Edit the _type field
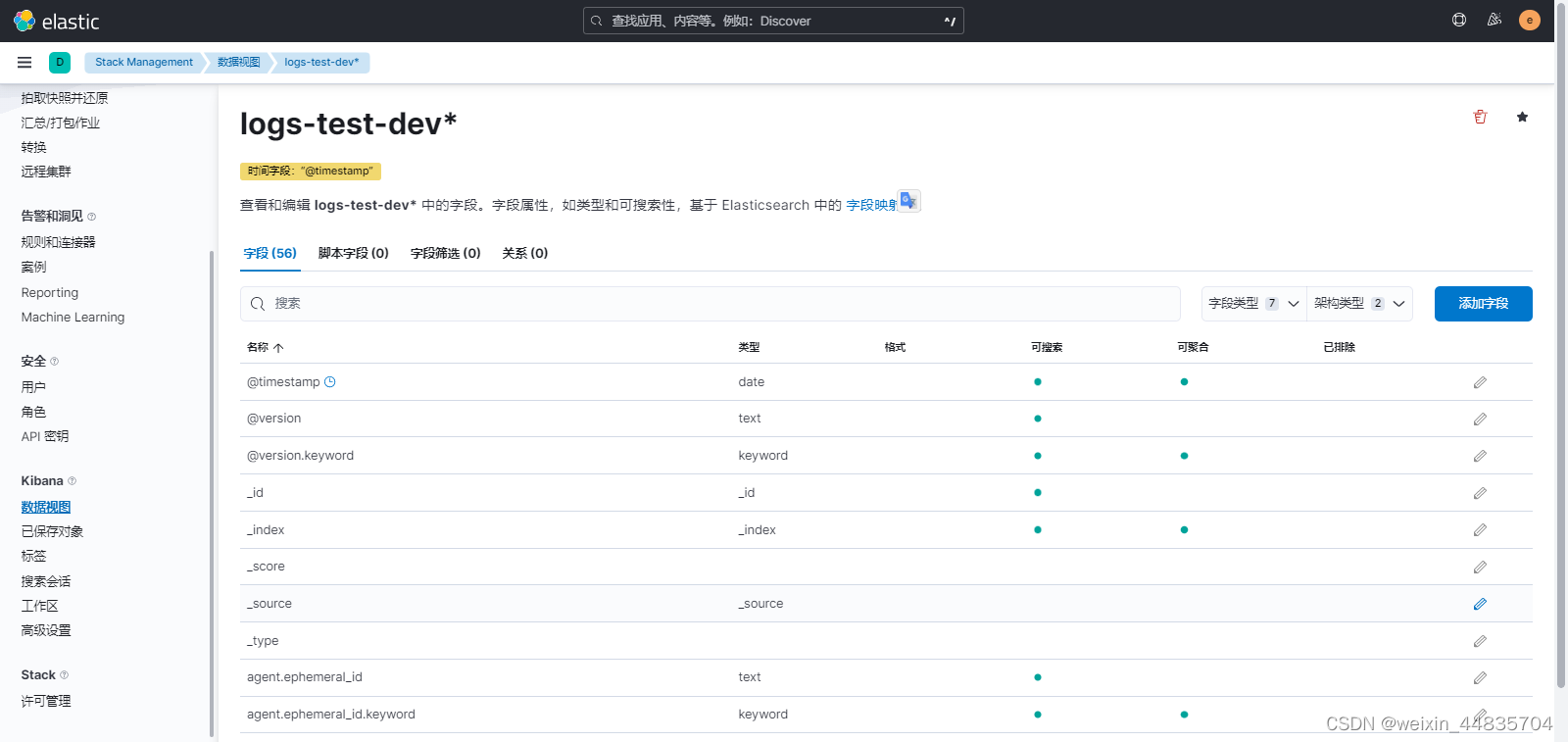The width and height of the screenshot is (1568, 742). tap(1480, 641)
